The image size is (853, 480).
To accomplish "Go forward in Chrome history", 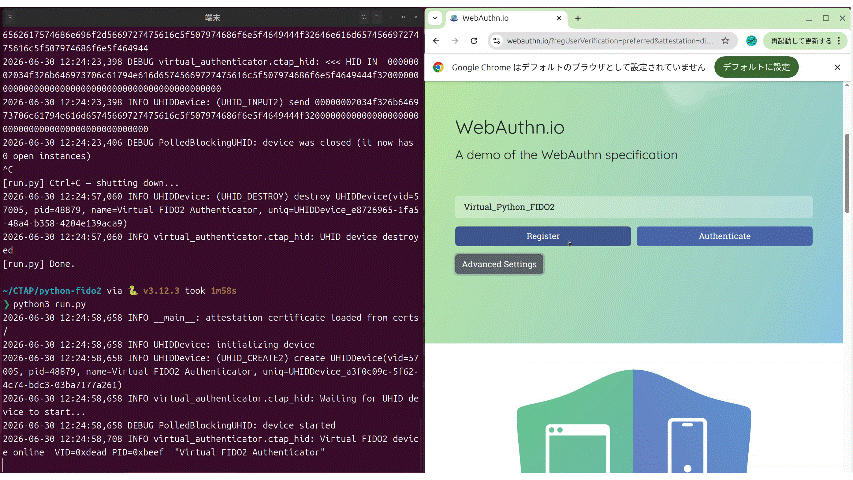I will (x=455, y=41).
